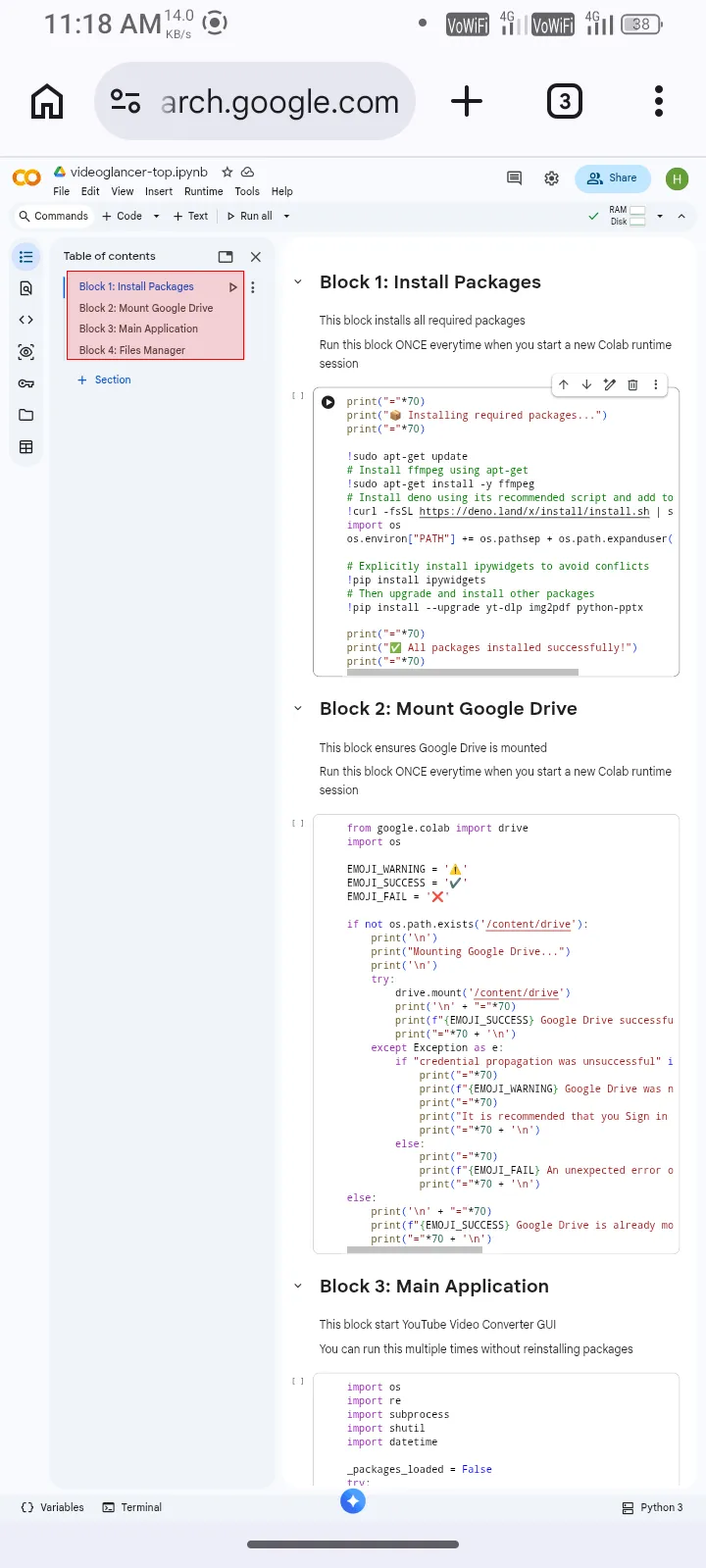Open the Tools menu
Viewport: 706px width, 1568px height.
[x=247, y=191]
